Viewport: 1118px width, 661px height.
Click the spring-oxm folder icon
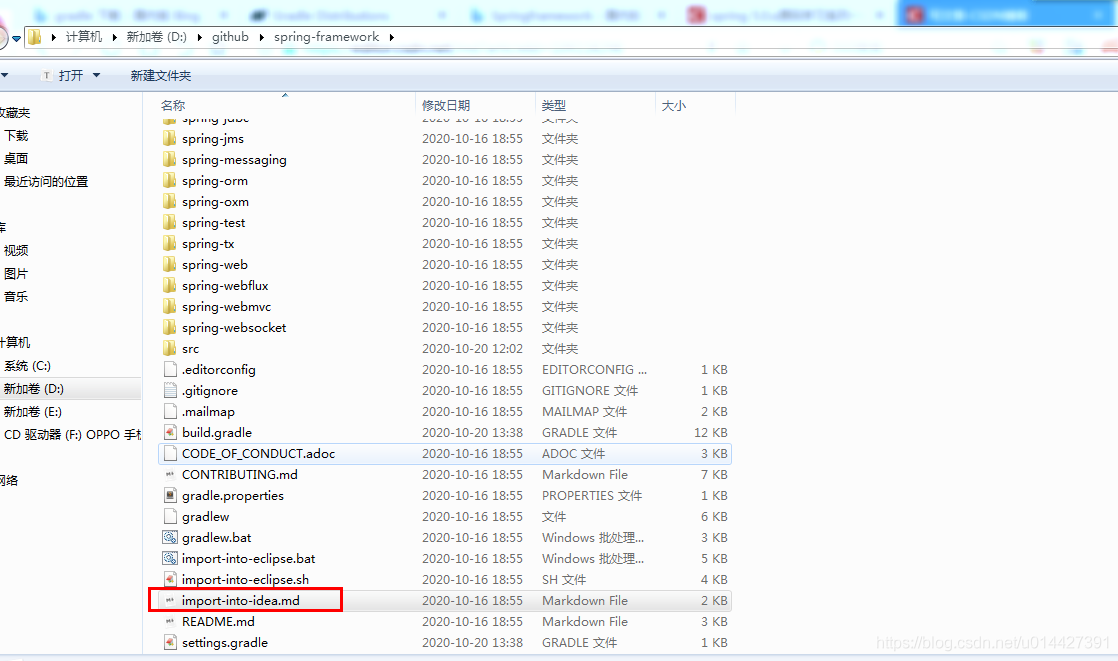coord(170,201)
